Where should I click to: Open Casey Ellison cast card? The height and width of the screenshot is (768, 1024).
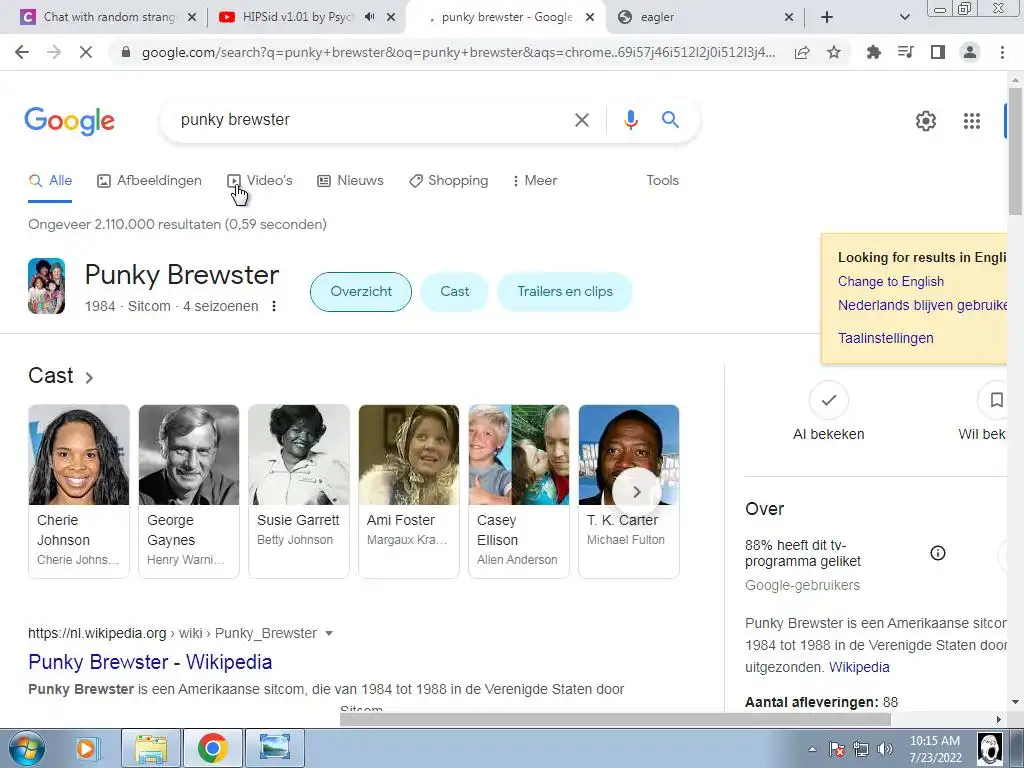coord(519,491)
